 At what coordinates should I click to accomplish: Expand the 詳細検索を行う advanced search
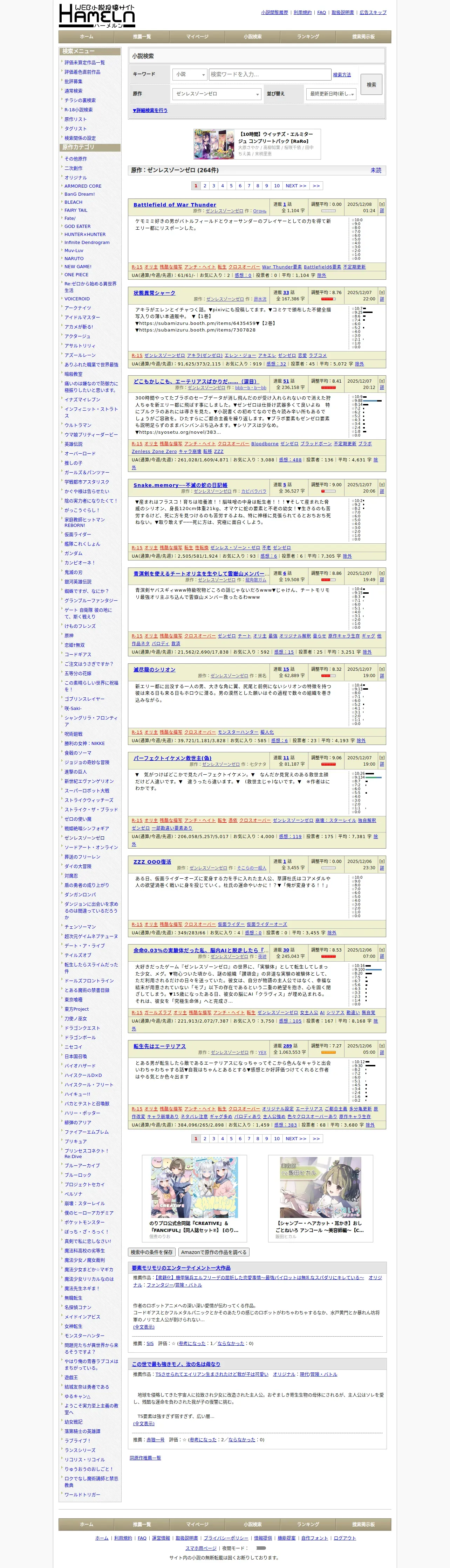(150, 111)
